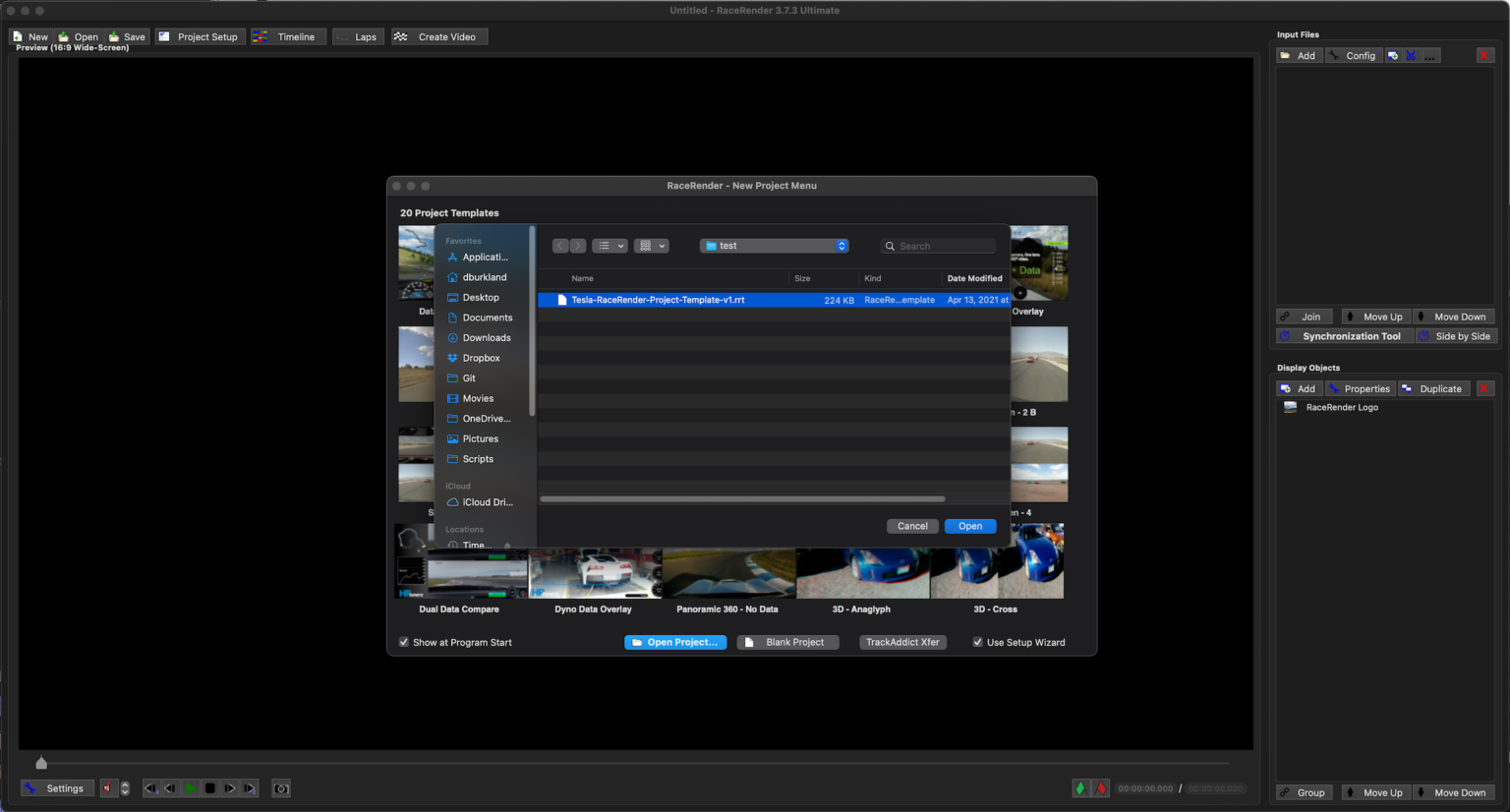Open the 'test' folder dropdown in the dialog
1510x812 pixels.
[x=774, y=245]
